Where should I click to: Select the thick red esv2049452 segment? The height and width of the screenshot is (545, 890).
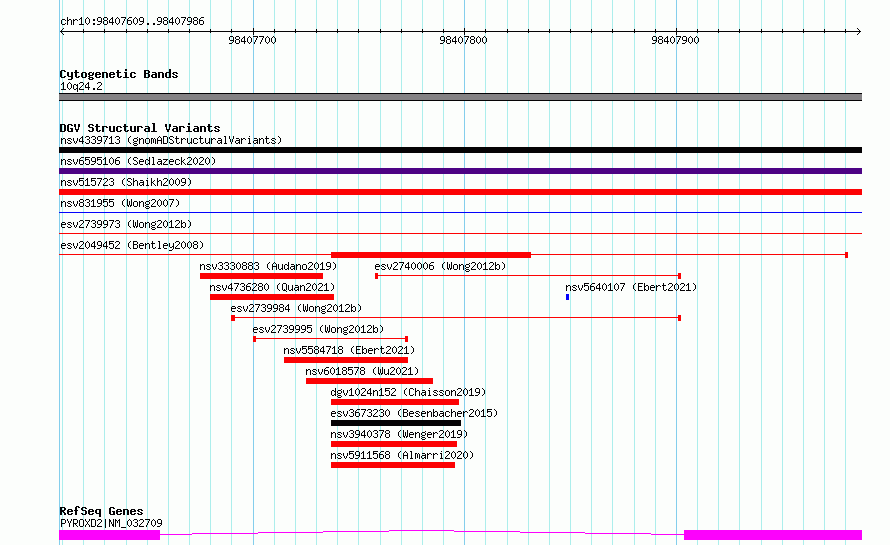point(431,255)
